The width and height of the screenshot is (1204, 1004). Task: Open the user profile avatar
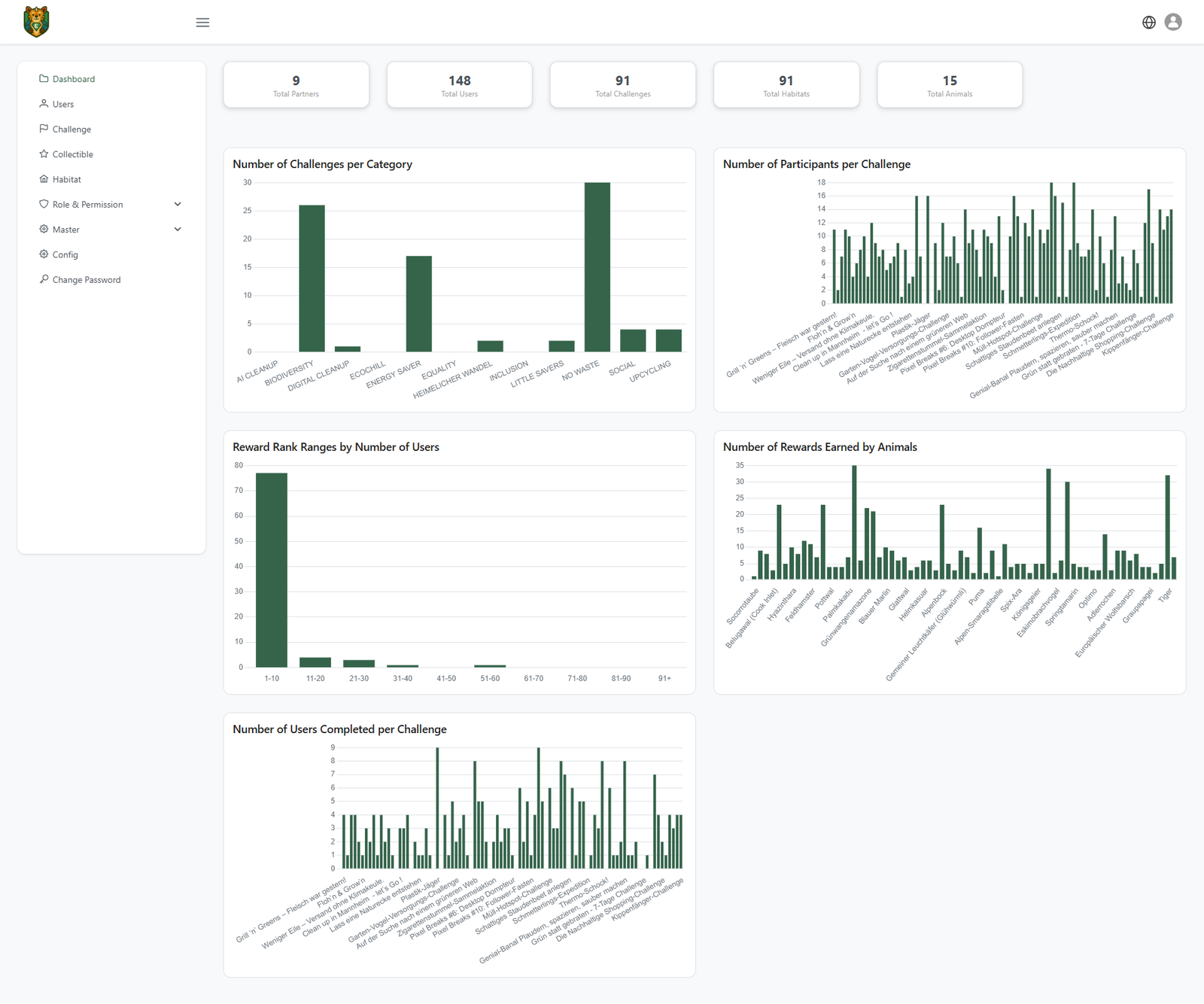pyautogui.click(x=1173, y=22)
